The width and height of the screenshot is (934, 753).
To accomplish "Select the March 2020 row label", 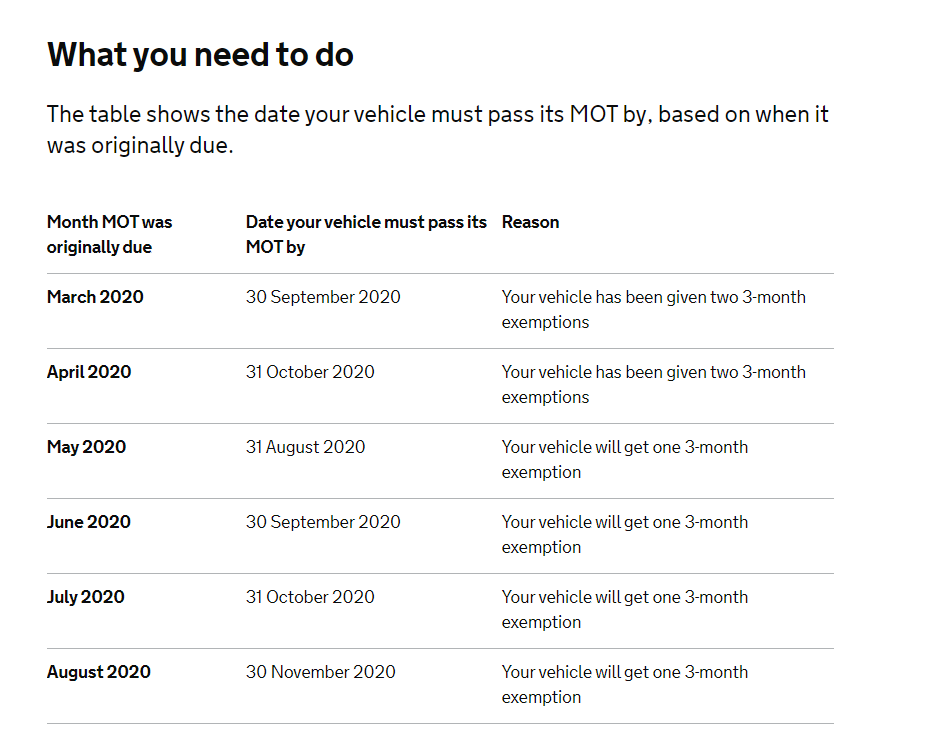I will tap(95, 297).
